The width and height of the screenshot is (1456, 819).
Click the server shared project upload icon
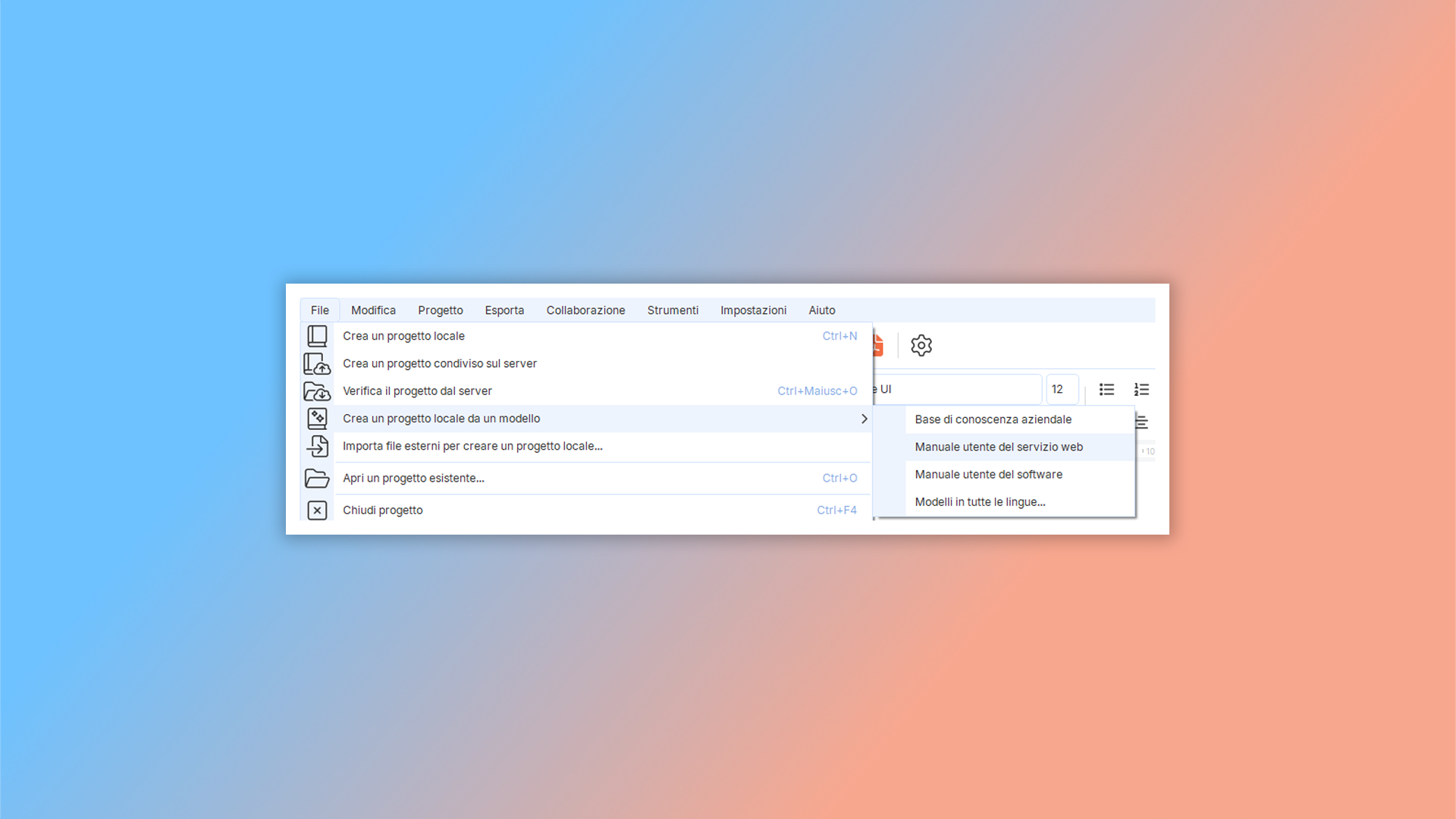click(x=317, y=364)
